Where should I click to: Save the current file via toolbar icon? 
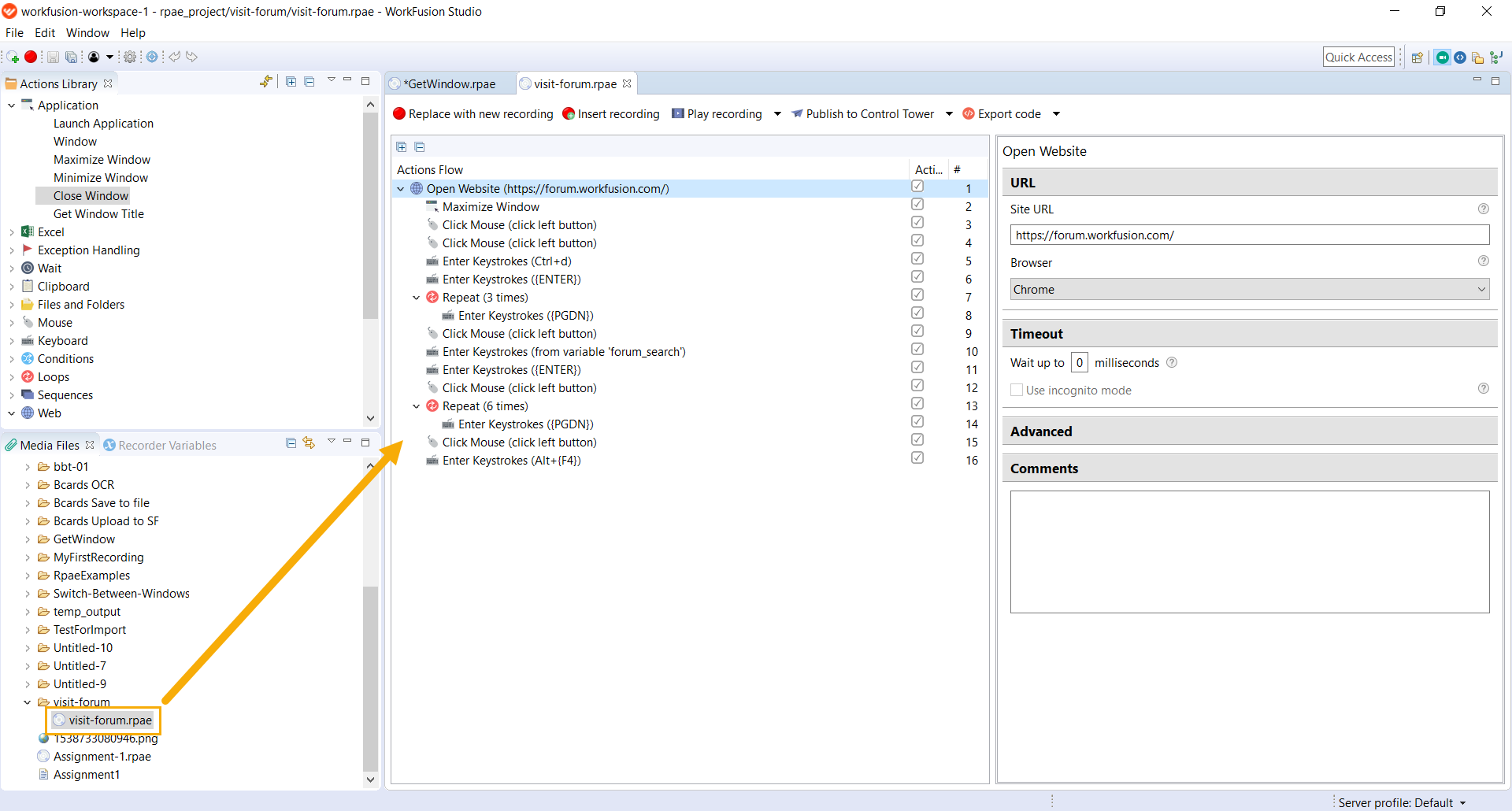[x=53, y=57]
